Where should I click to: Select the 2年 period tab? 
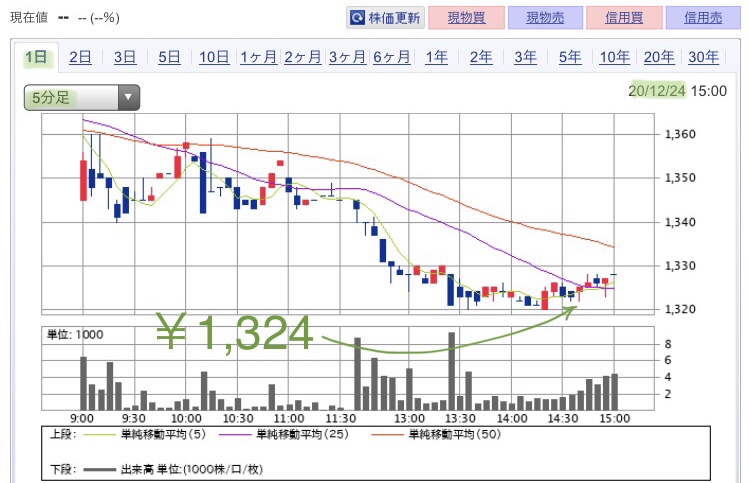[x=481, y=57]
